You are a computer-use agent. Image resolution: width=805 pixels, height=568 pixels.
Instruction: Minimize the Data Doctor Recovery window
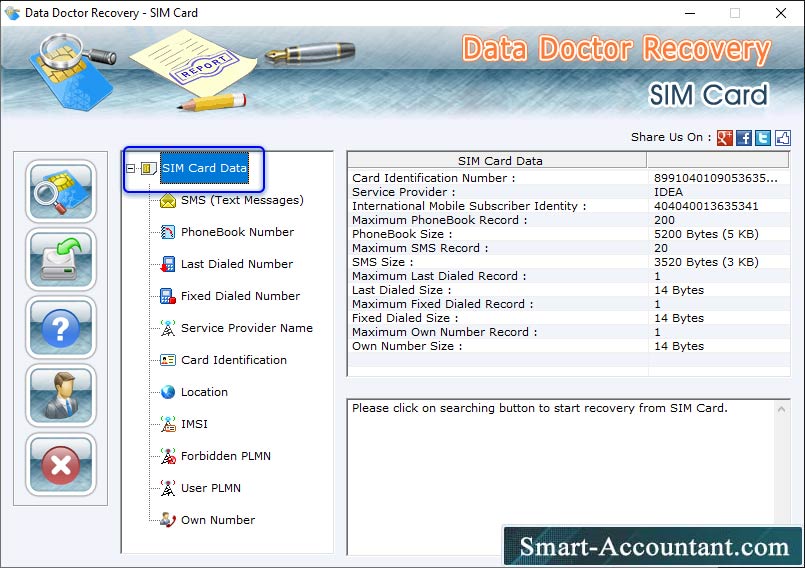690,13
